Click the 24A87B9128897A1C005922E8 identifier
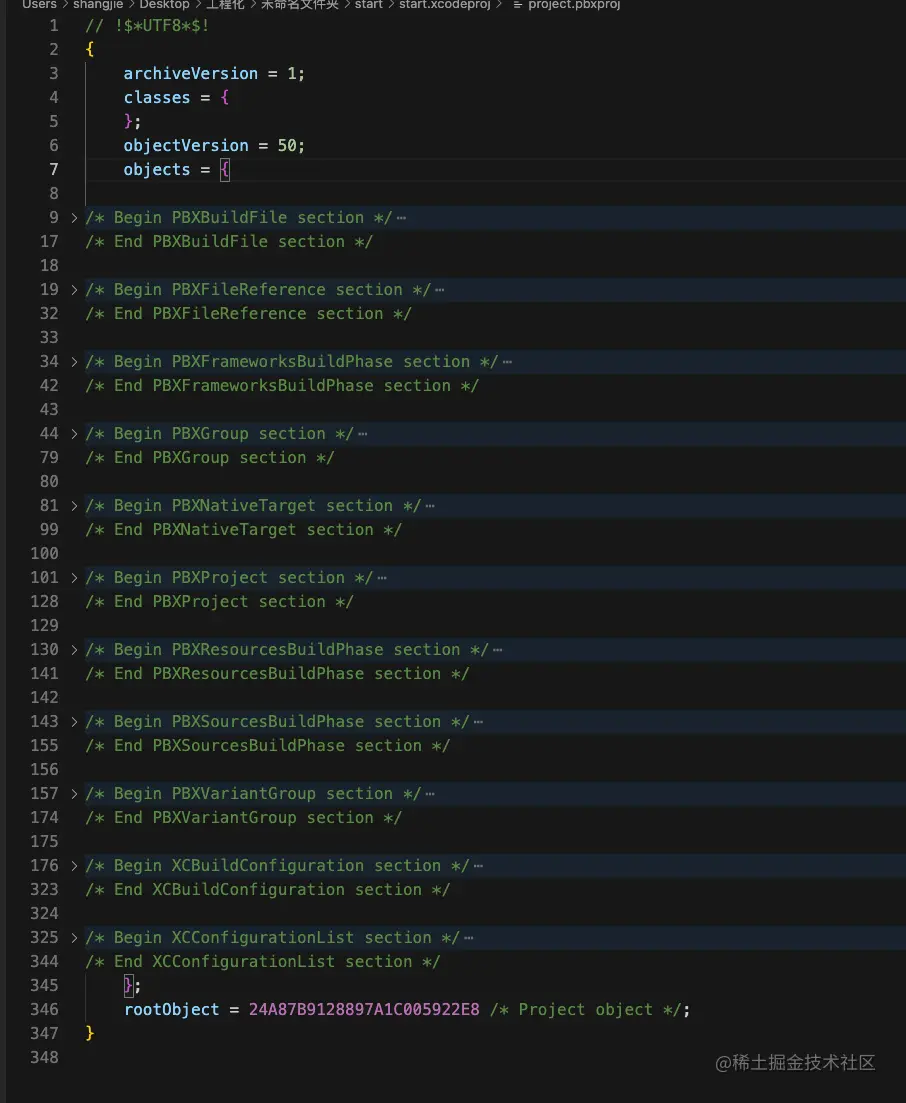 (x=364, y=1009)
